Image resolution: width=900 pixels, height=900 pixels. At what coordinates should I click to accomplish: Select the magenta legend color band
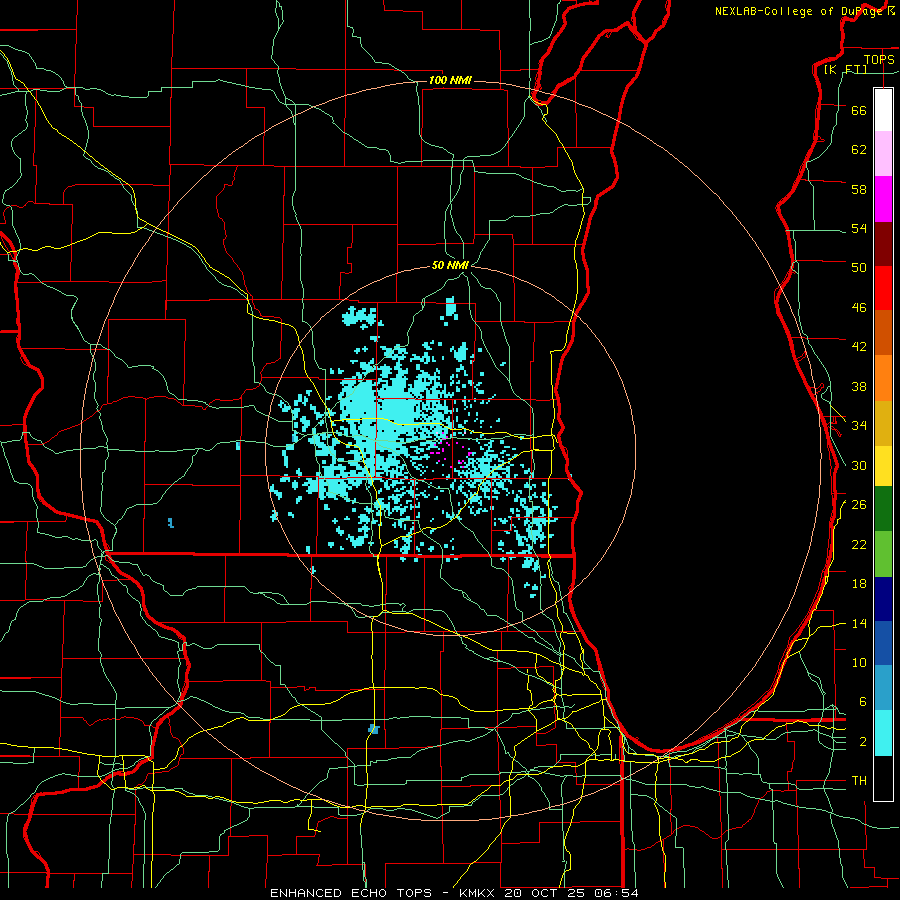[883, 199]
